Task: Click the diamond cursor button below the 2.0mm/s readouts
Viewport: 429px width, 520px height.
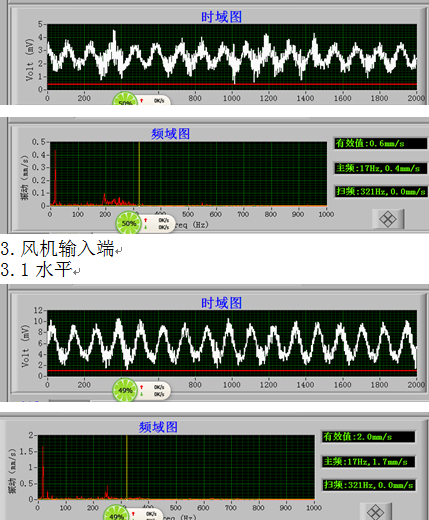Action: click(376, 512)
